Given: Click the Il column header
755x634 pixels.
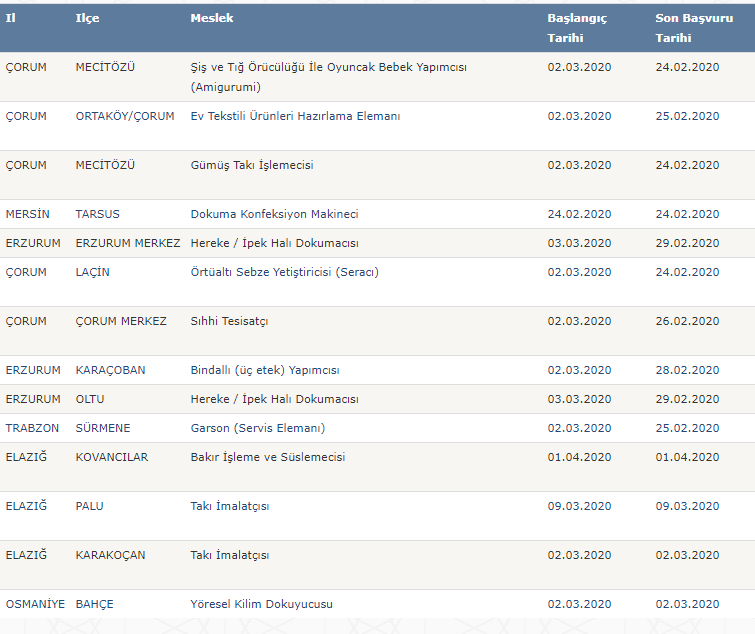Looking at the screenshot, I should (11, 18).
